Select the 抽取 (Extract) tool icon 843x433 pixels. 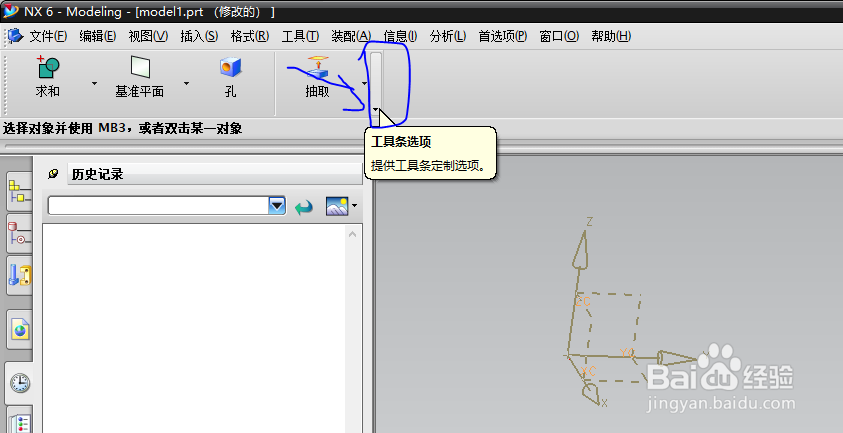pyautogui.click(x=317, y=68)
